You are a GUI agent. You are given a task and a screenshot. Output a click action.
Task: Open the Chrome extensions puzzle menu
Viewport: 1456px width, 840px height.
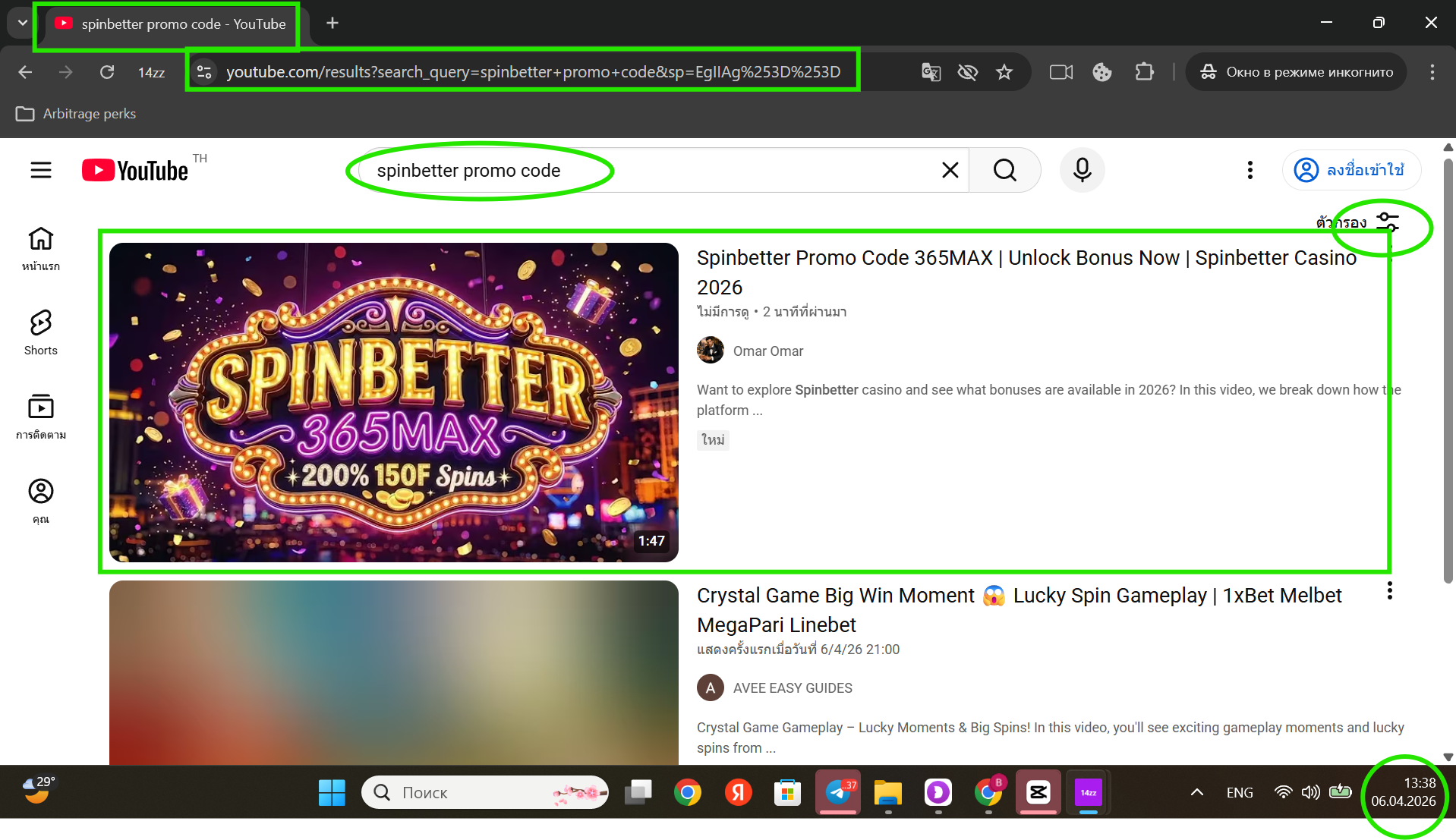point(1144,72)
